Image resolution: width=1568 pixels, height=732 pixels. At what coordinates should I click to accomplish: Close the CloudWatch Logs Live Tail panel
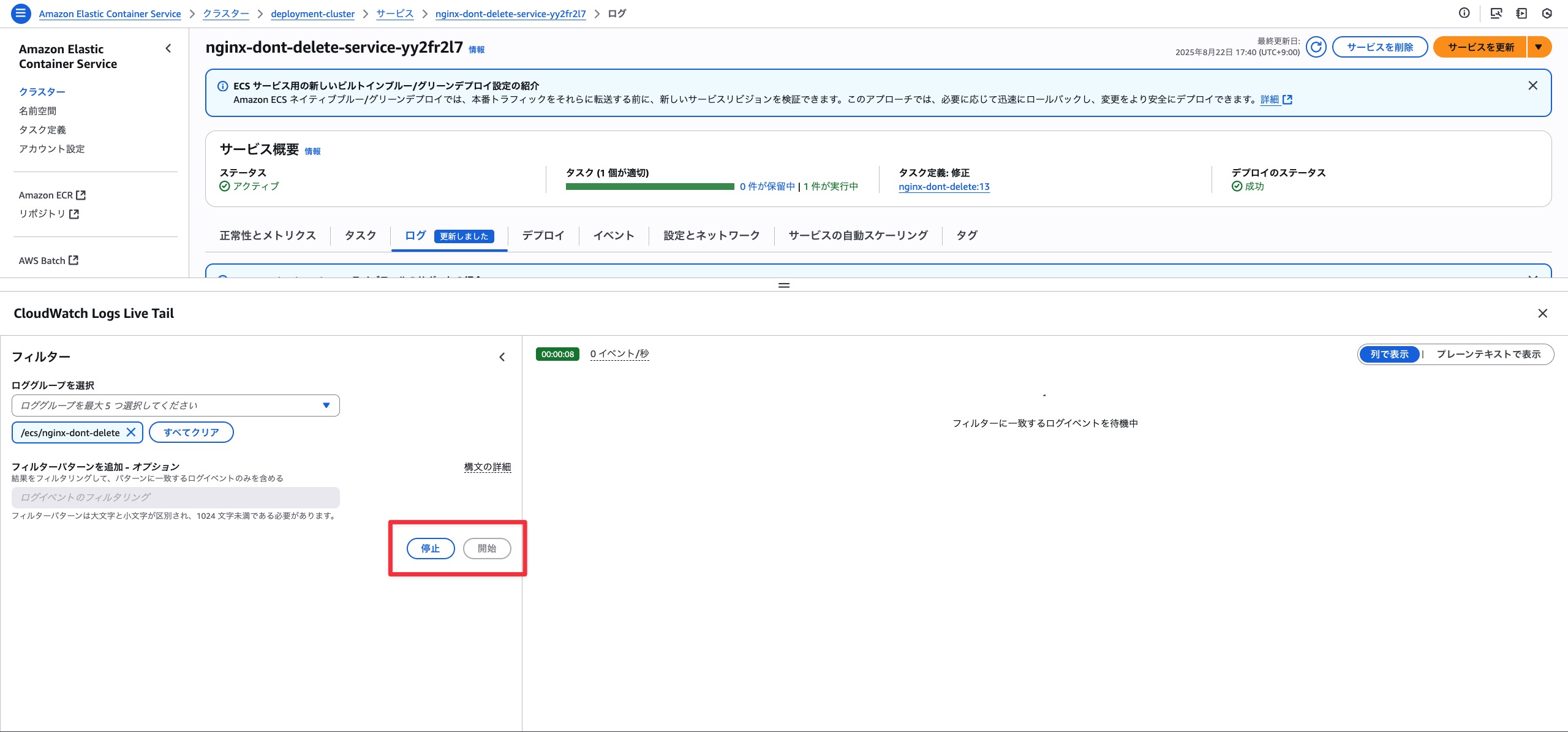[x=1542, y=314]
